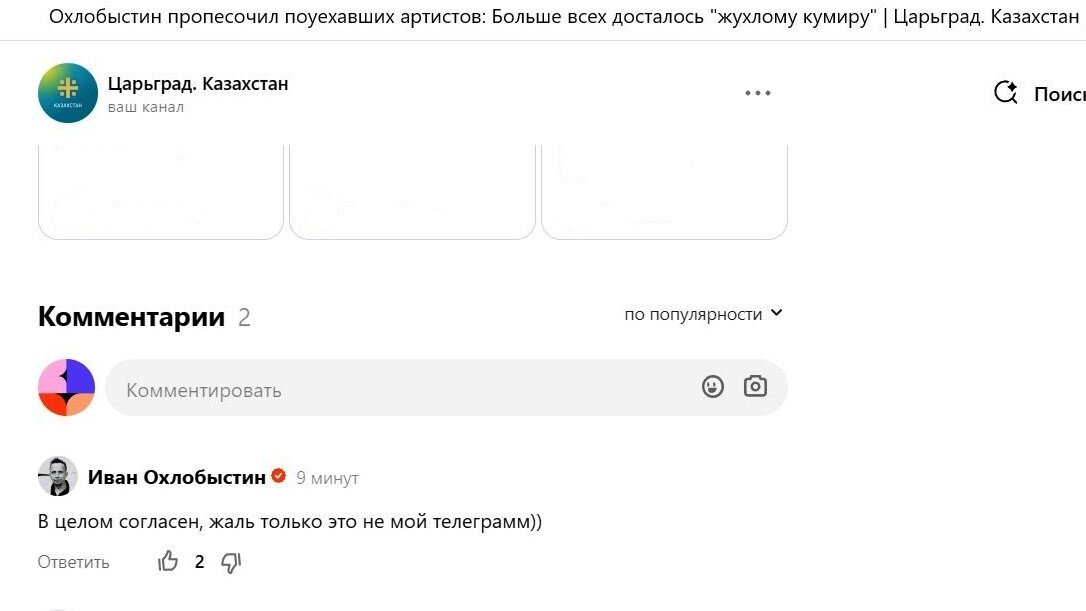Dislike the comment with the thumbs-down icon
Viewport: 1086px width, 611px height.
click(x=231, y=561)
